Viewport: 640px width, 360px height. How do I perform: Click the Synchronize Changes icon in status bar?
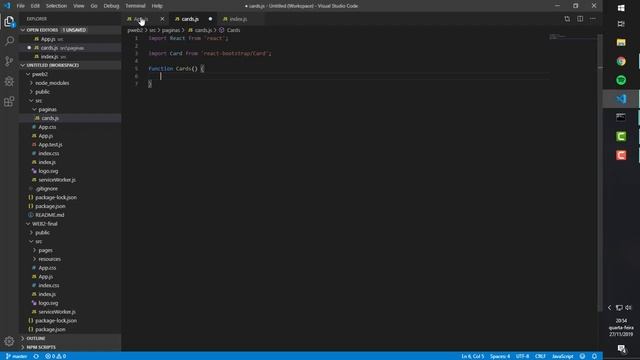(x=36, y=356)
